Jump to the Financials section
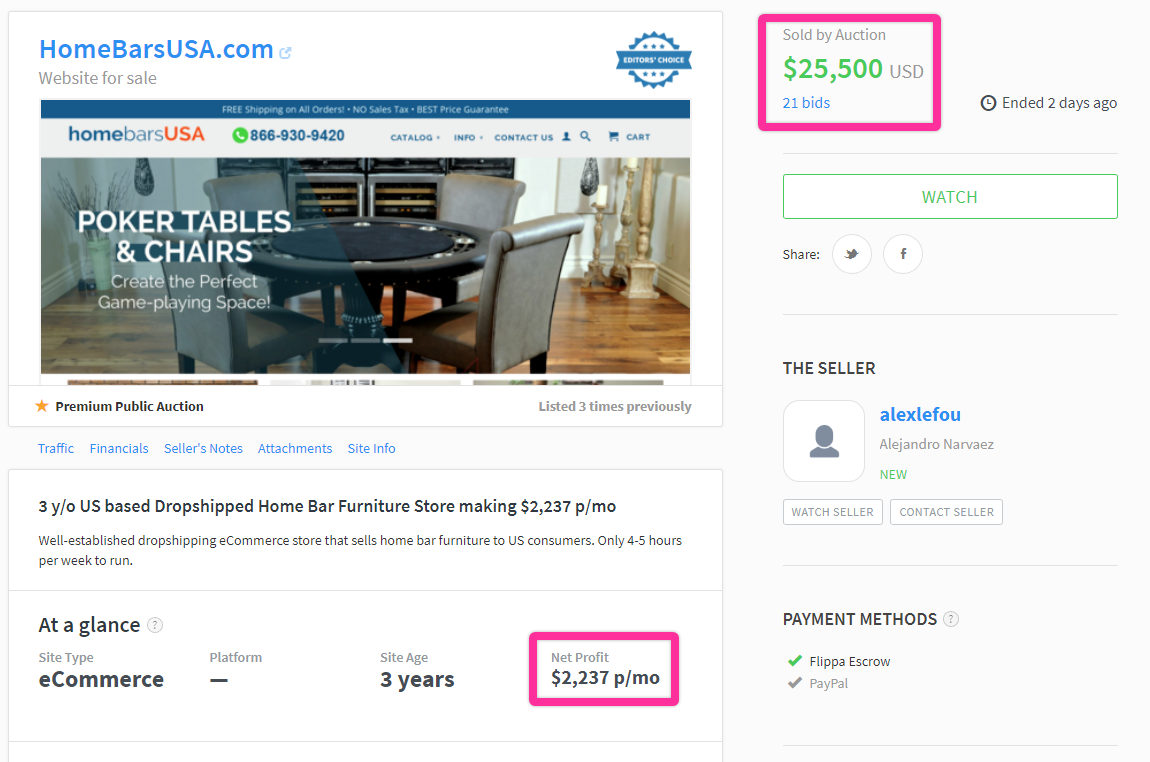This screenshot has width=1150, height=762. click(119, 448)
